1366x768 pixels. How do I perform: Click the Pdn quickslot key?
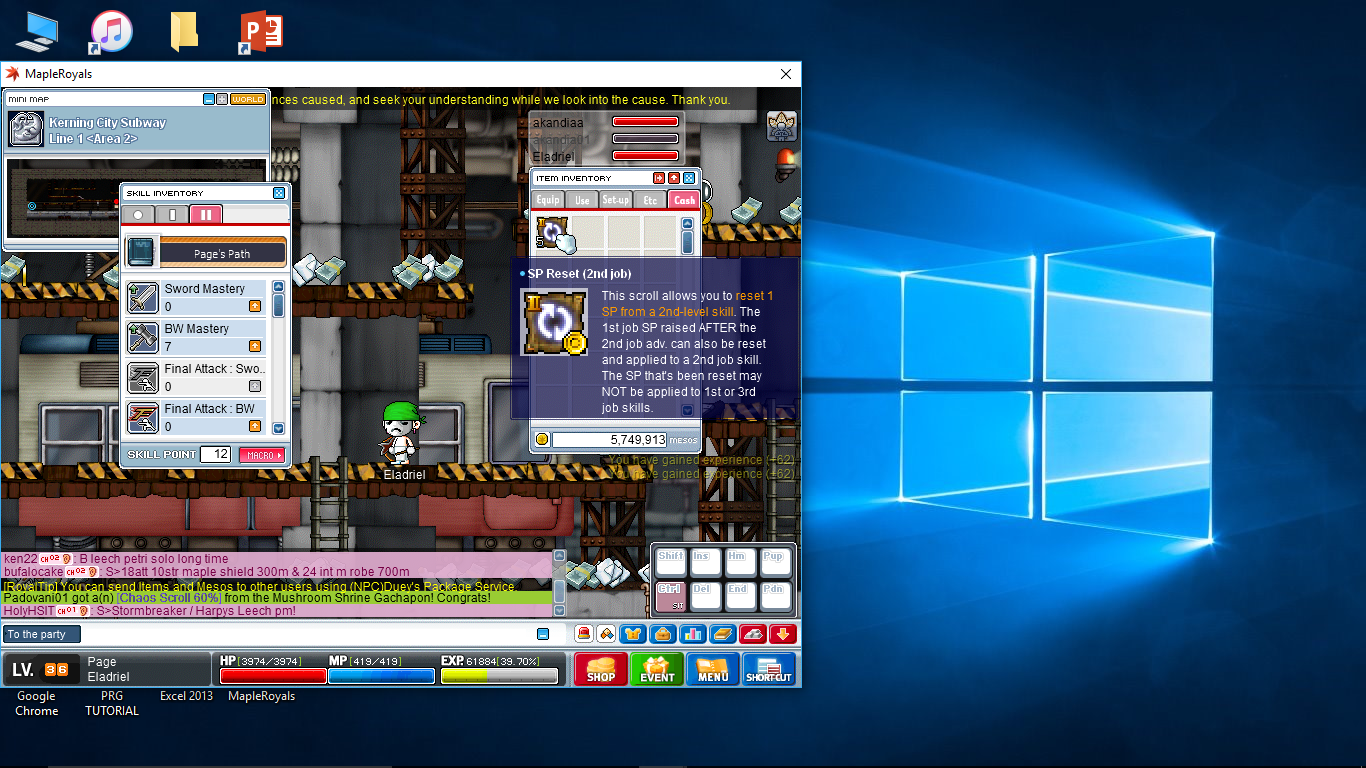[x=775, y=597]
